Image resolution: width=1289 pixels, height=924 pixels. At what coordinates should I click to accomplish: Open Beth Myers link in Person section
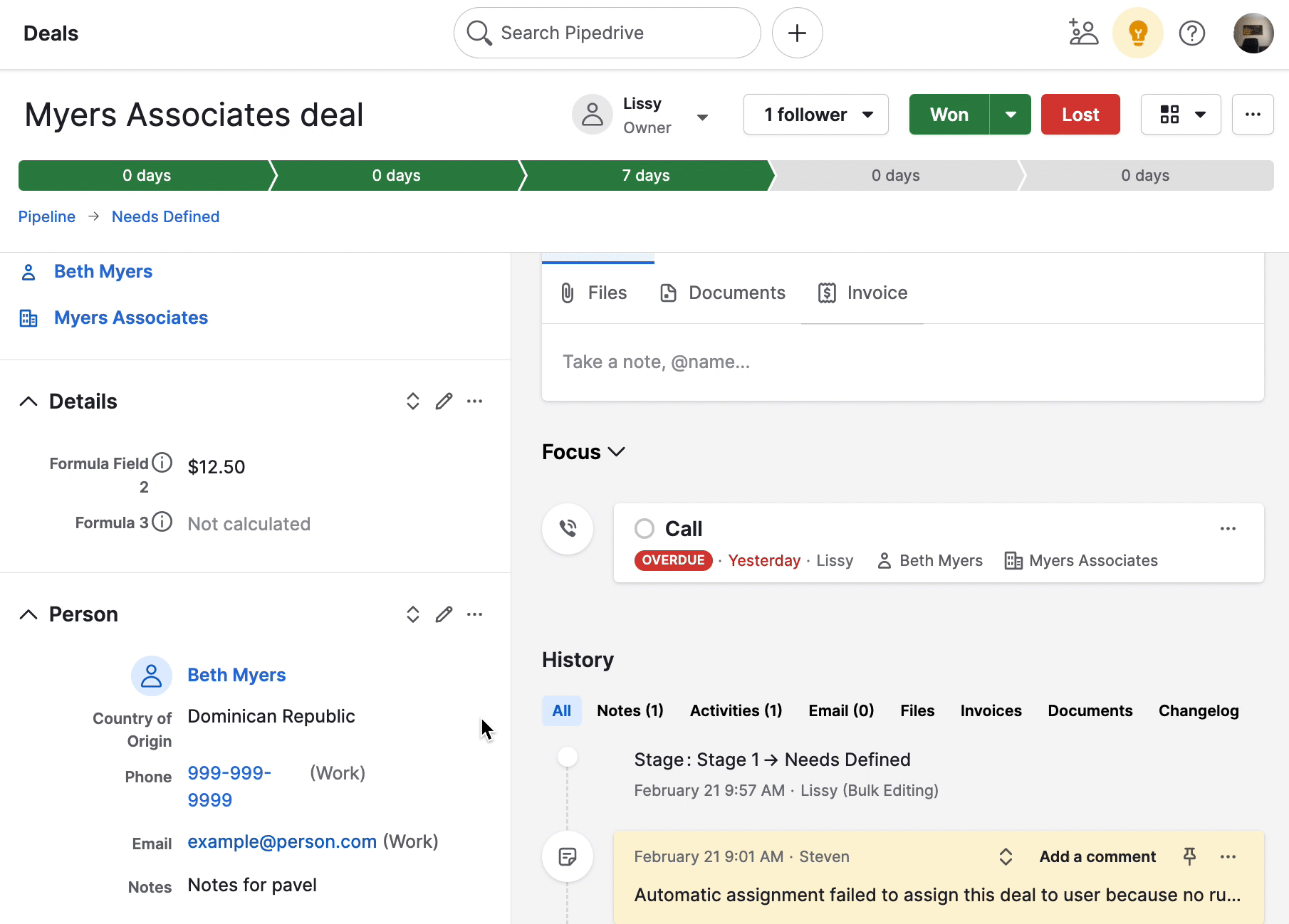tap(236, 675)
